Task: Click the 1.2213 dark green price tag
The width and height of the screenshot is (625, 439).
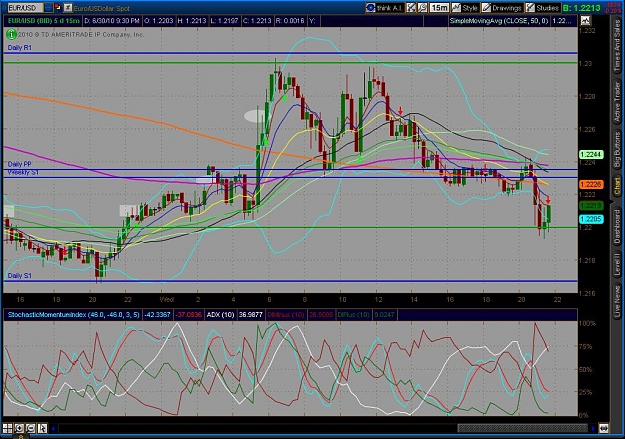Action: point(591,206)
